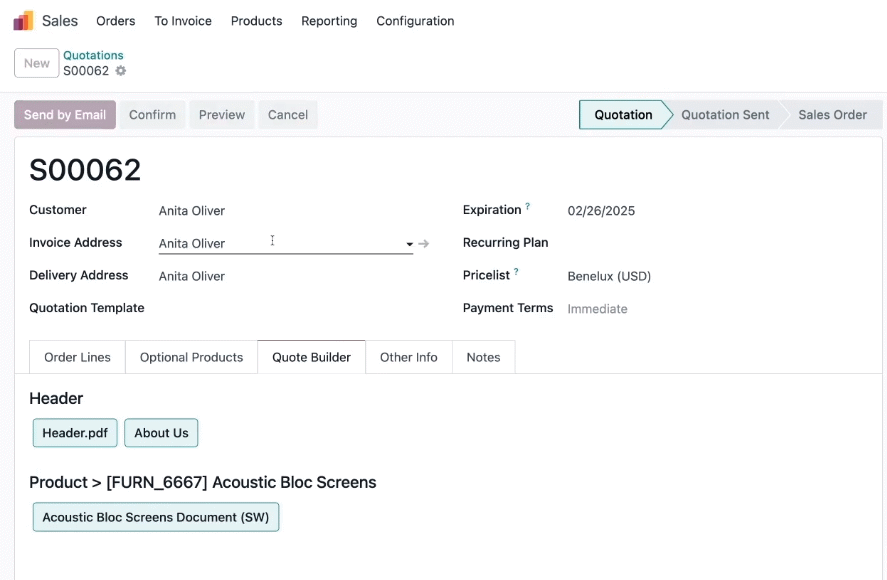Viewport: 887px width, 580px height.
Task: Open the Reporting menu
Action: (329, 21)
